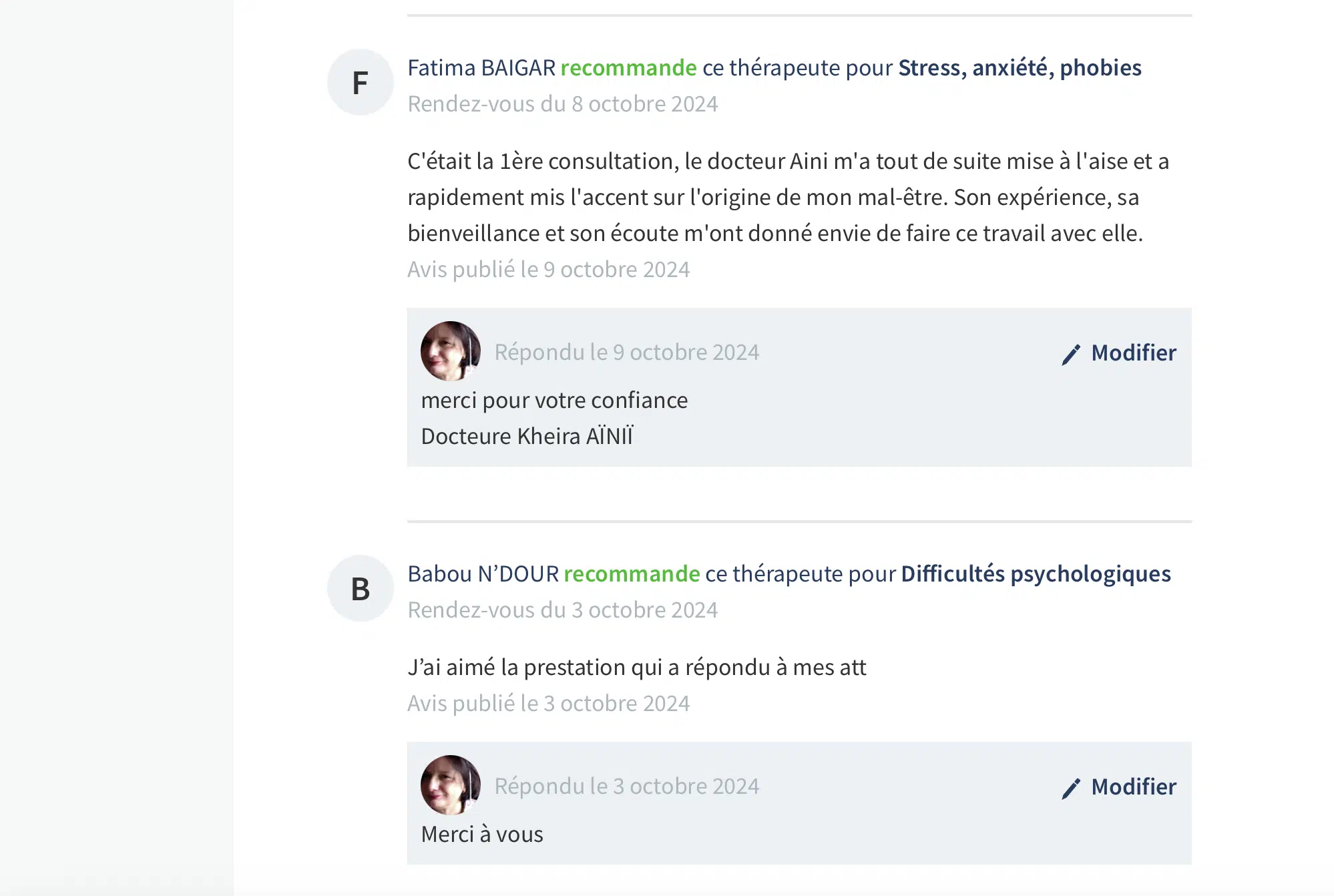Click therapist photo beside "Répondu le 9 octobre 2024"
Screen dimensions: 1334x896
coord(451,351)
